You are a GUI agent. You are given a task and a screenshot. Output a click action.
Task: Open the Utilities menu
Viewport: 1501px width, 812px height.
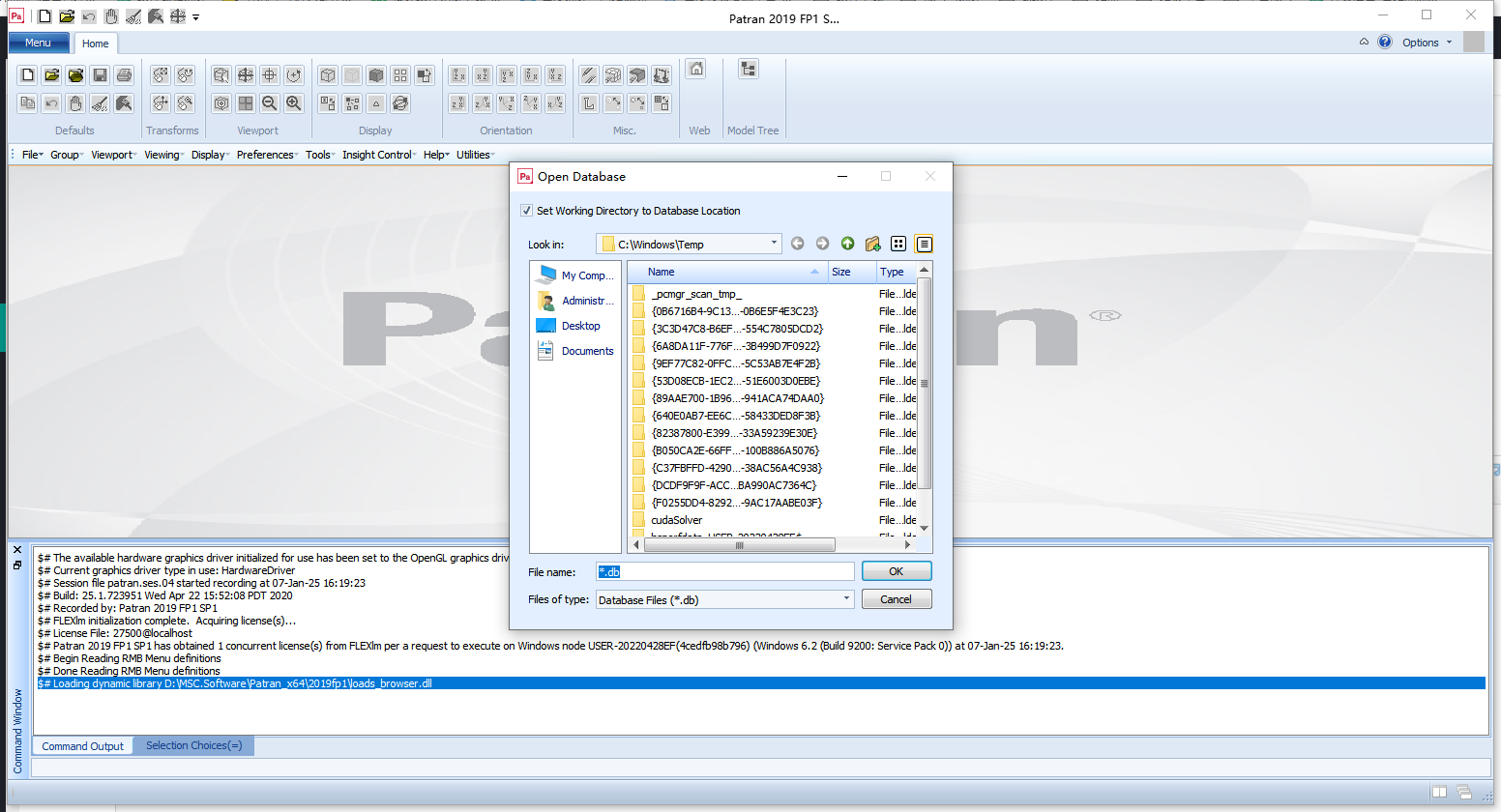pos(474,155)
